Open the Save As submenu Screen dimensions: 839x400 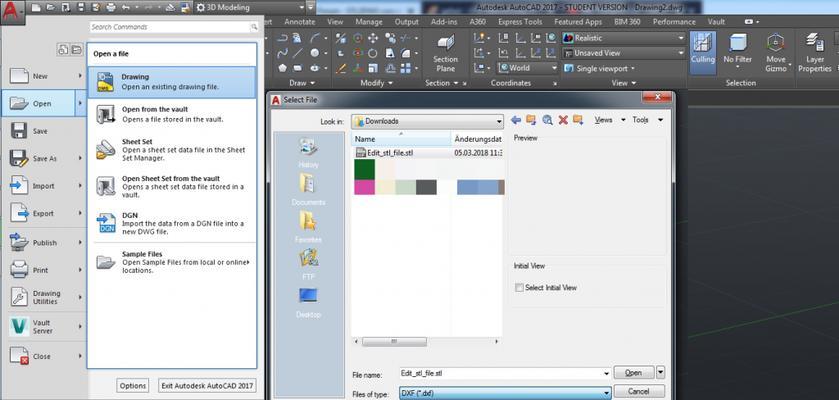tap(43, 158)
